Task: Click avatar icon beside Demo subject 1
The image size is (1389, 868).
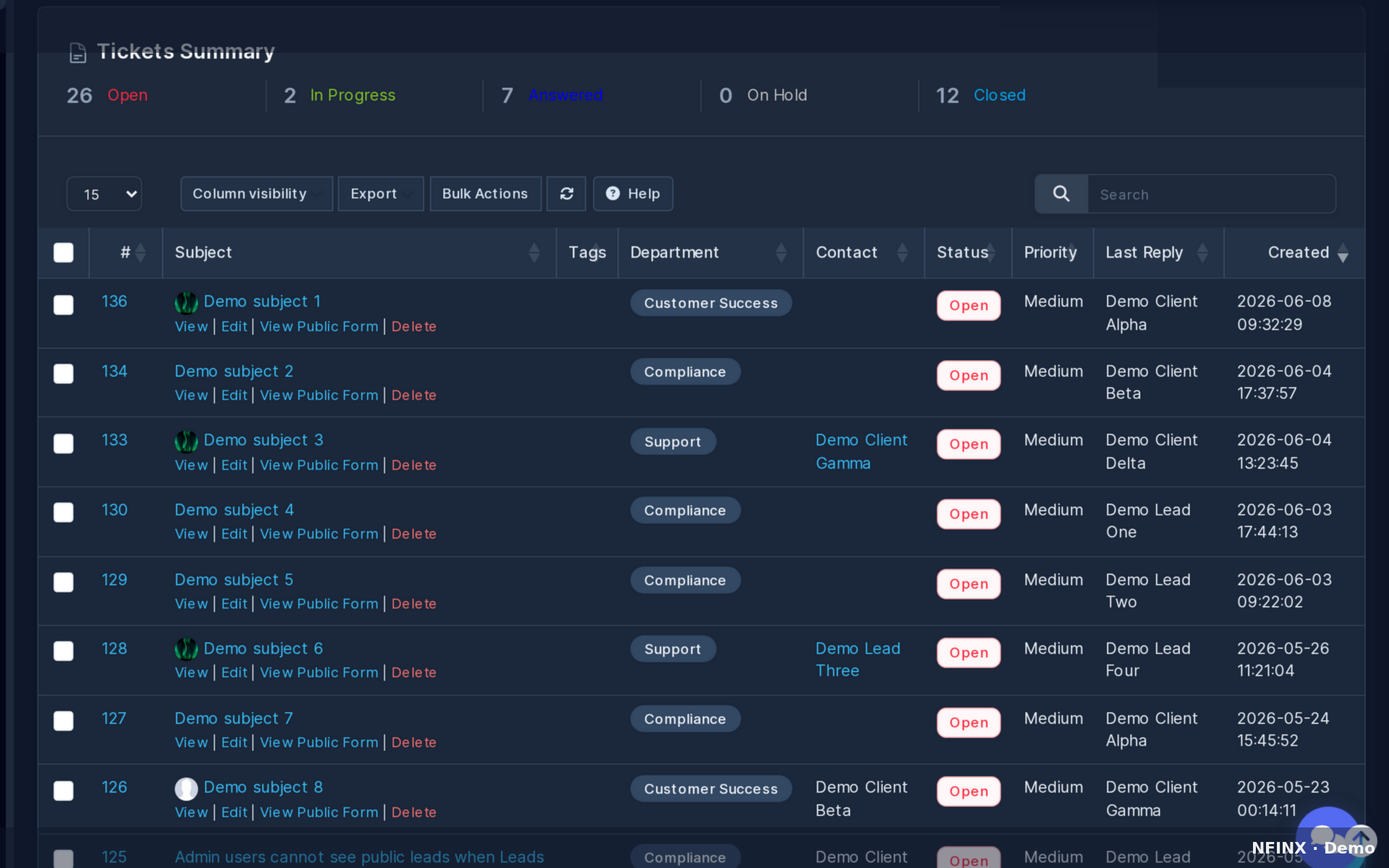Action: click(186, 302)
